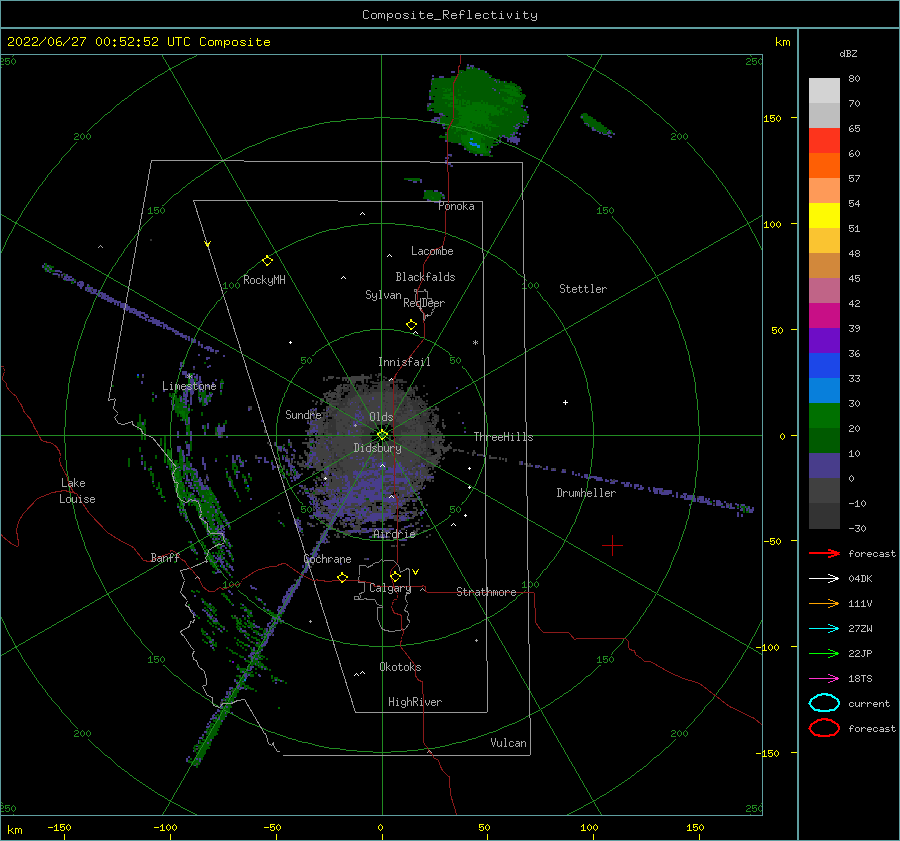The width and height of the screenshot is (900, 841).
Task: Select the slate purple 10 dBZ swatch
Action: 824,466
